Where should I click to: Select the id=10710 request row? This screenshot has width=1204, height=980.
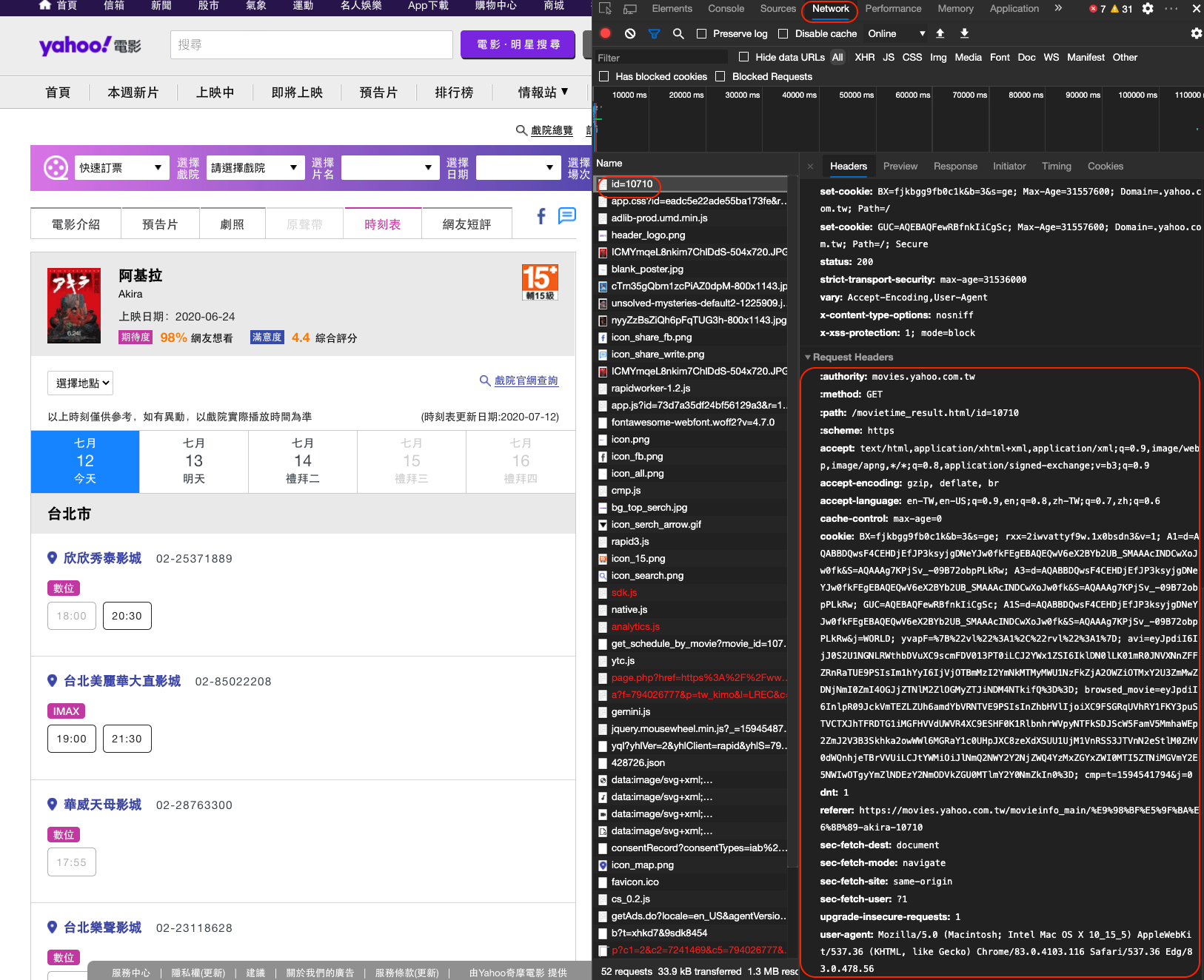692,184
